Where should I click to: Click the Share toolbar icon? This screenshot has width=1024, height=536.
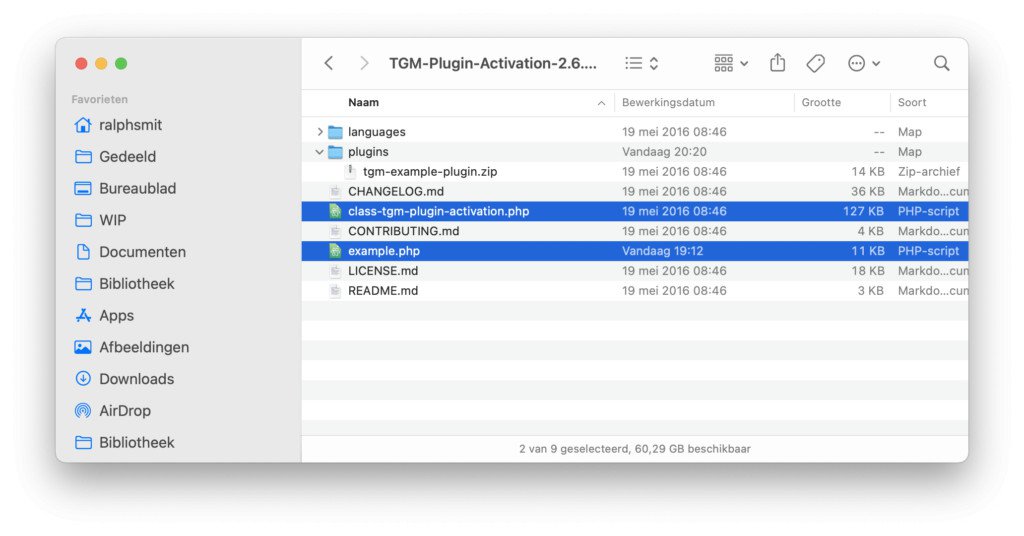click(x=777, y=63)
